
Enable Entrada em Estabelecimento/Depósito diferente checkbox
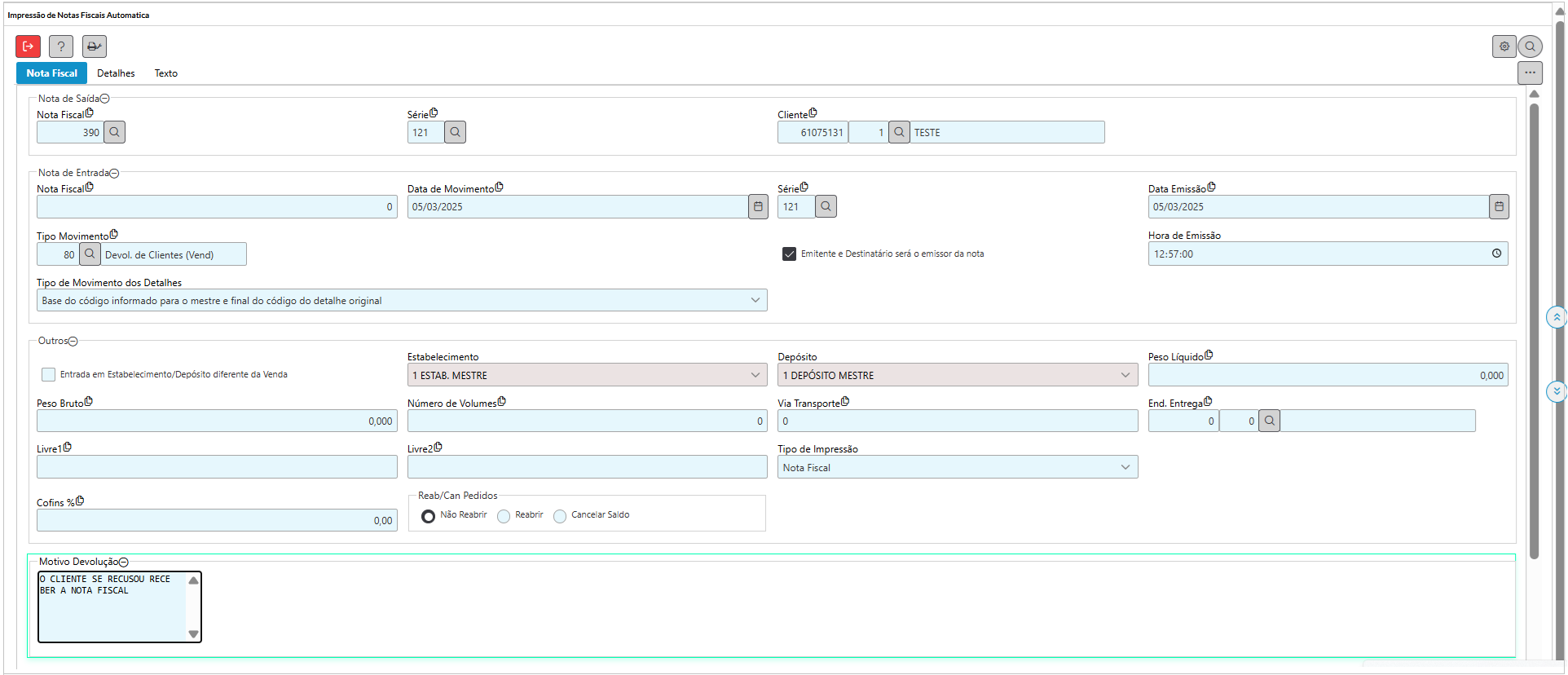(x=49, y=374)
